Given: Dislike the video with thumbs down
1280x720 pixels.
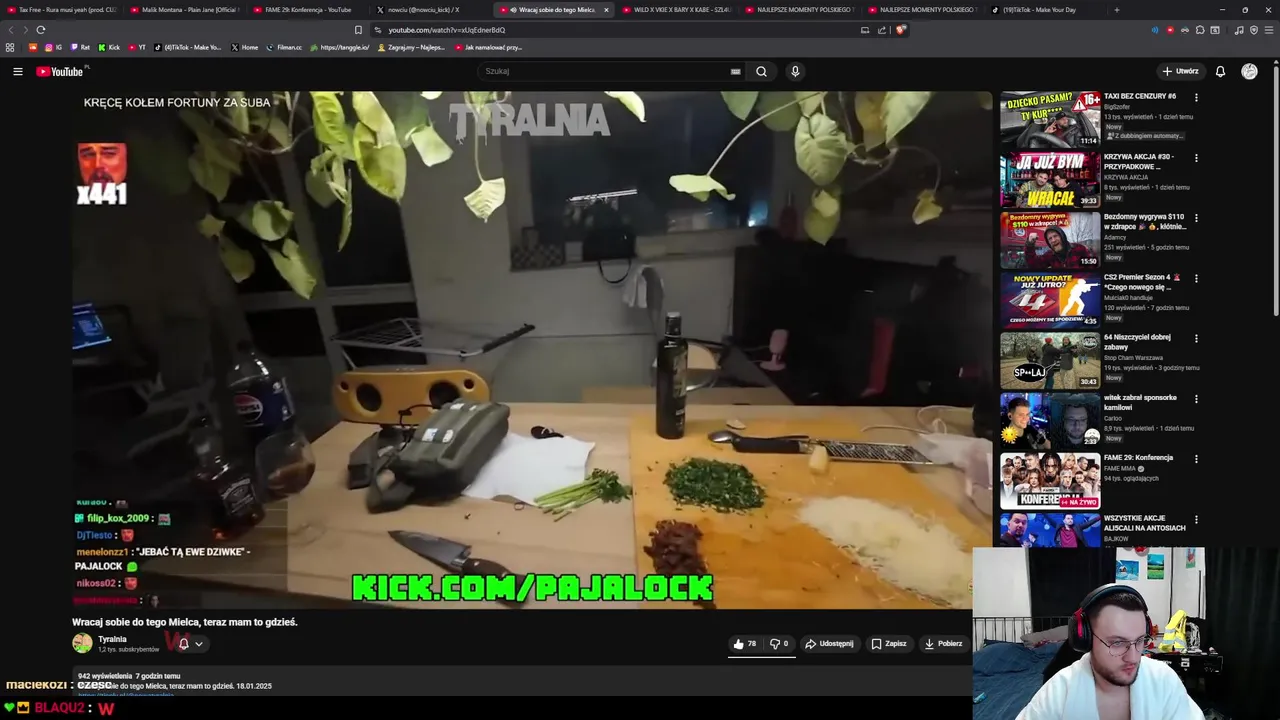Looking at the screenshot, I should [x=779, y=644].
